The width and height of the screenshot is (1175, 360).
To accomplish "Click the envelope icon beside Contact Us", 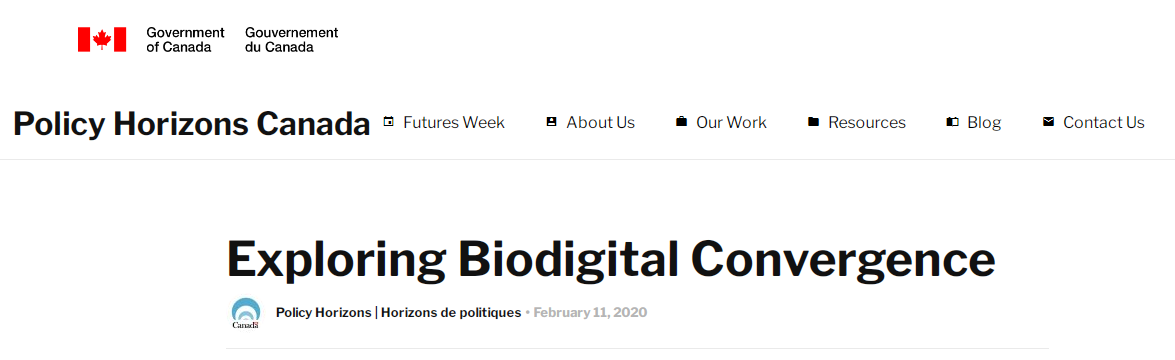I will (1048, 122).
